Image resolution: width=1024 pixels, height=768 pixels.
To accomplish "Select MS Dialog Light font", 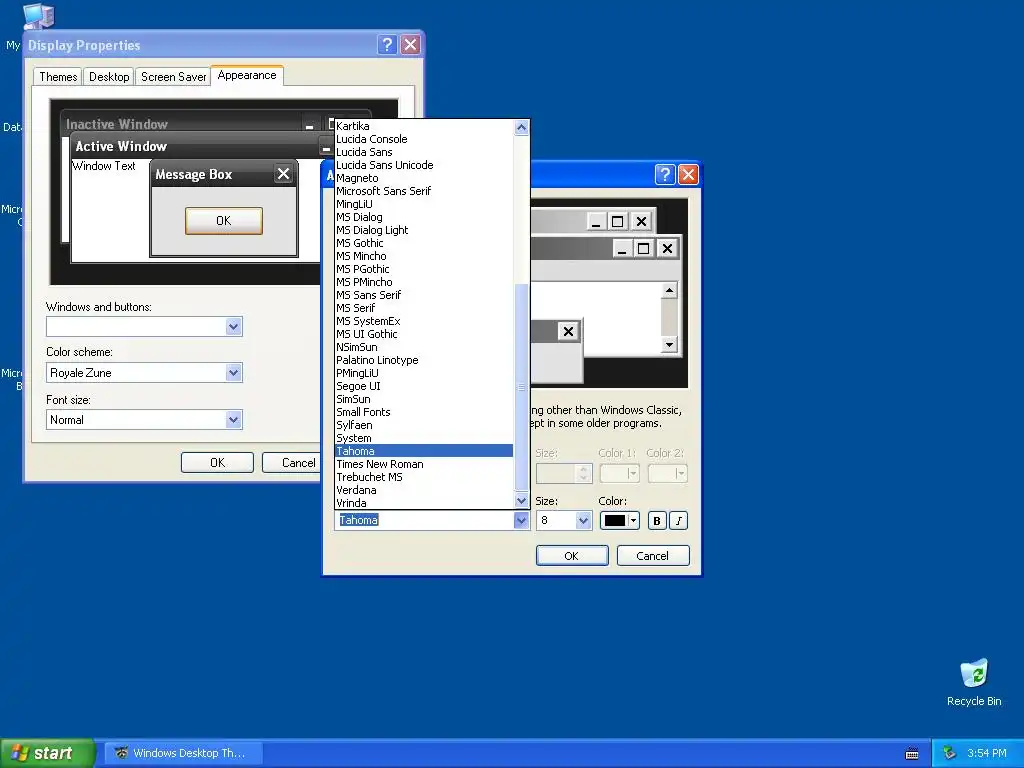I will [x=424, y=230].
